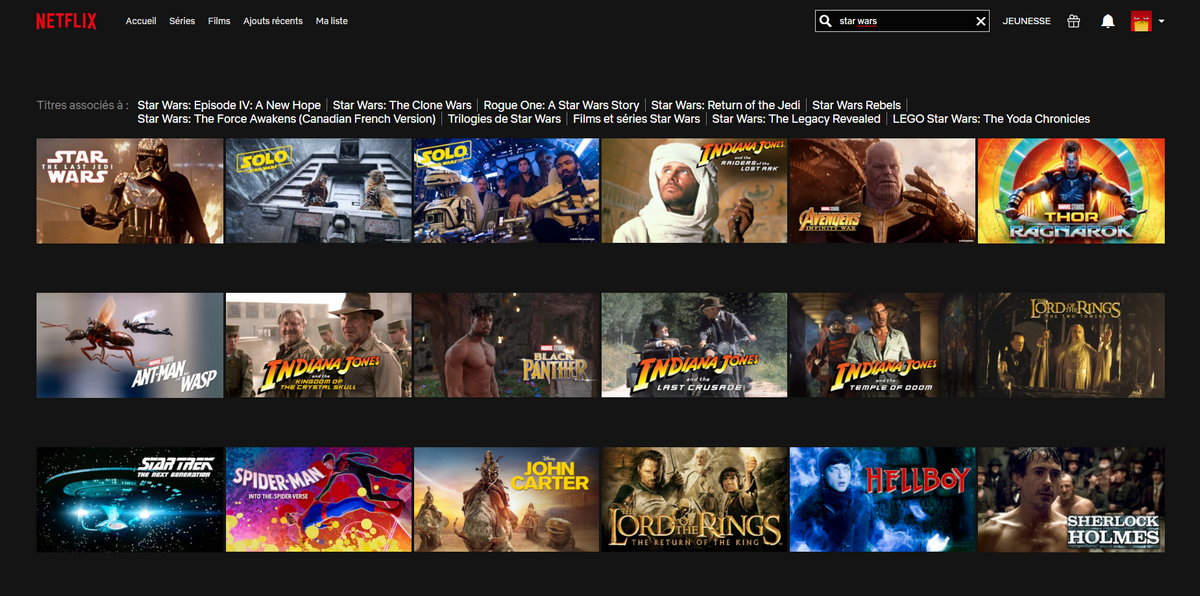Select Lord of the Rings Two Towers thumbnail
The width and height of the screenshot is (1200, 596).
(x=1071, y=345)
